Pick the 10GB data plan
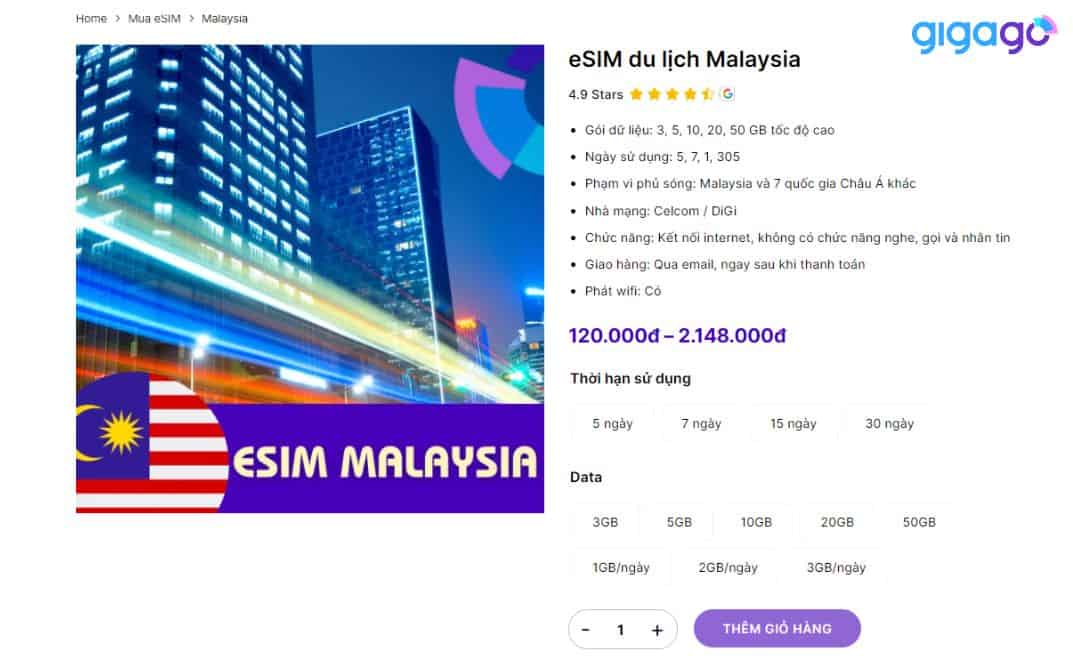 pyautogui.click(x=756, y=522)
